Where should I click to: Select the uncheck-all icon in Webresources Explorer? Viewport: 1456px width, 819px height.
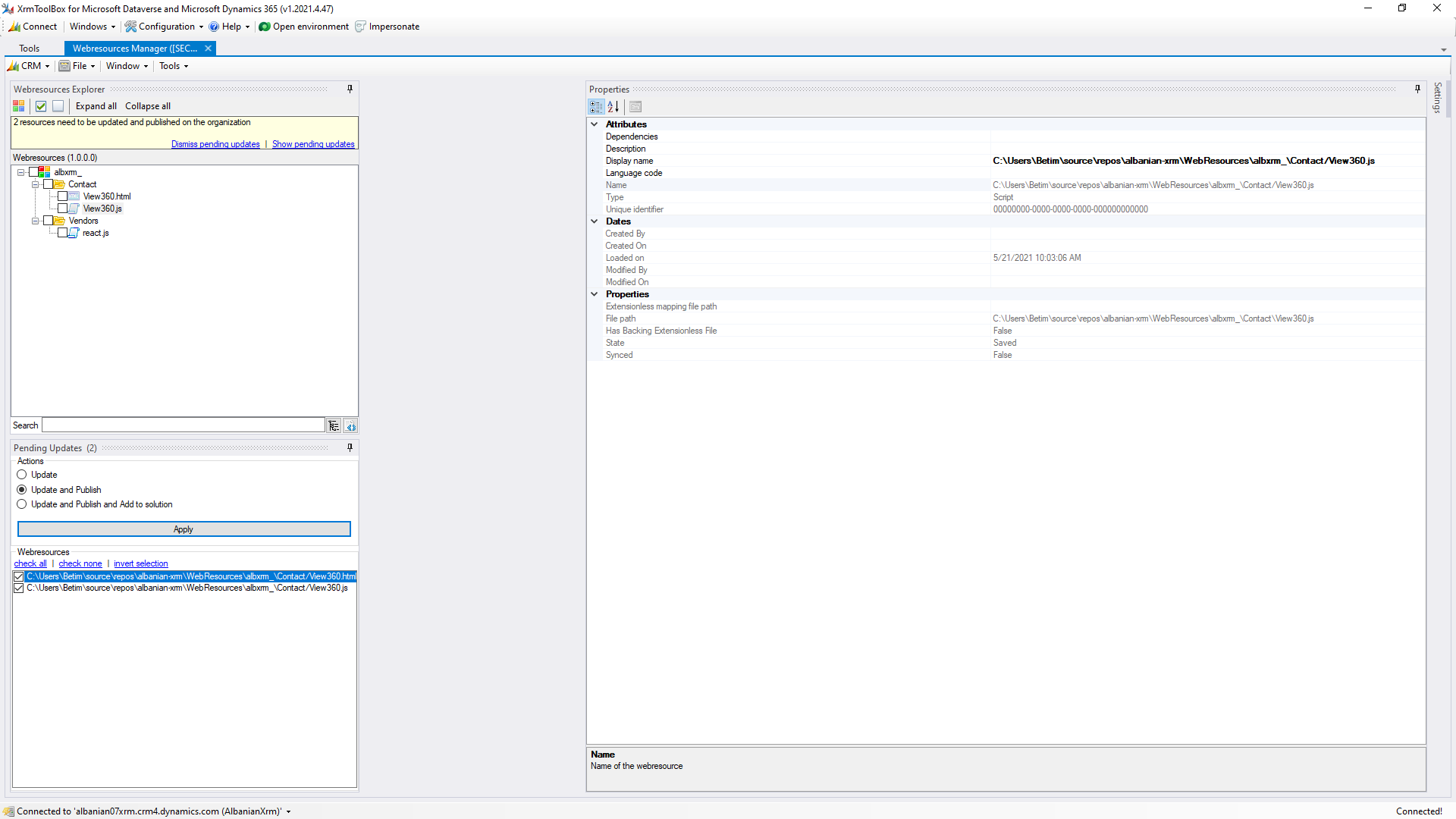(x=58, y=106)
